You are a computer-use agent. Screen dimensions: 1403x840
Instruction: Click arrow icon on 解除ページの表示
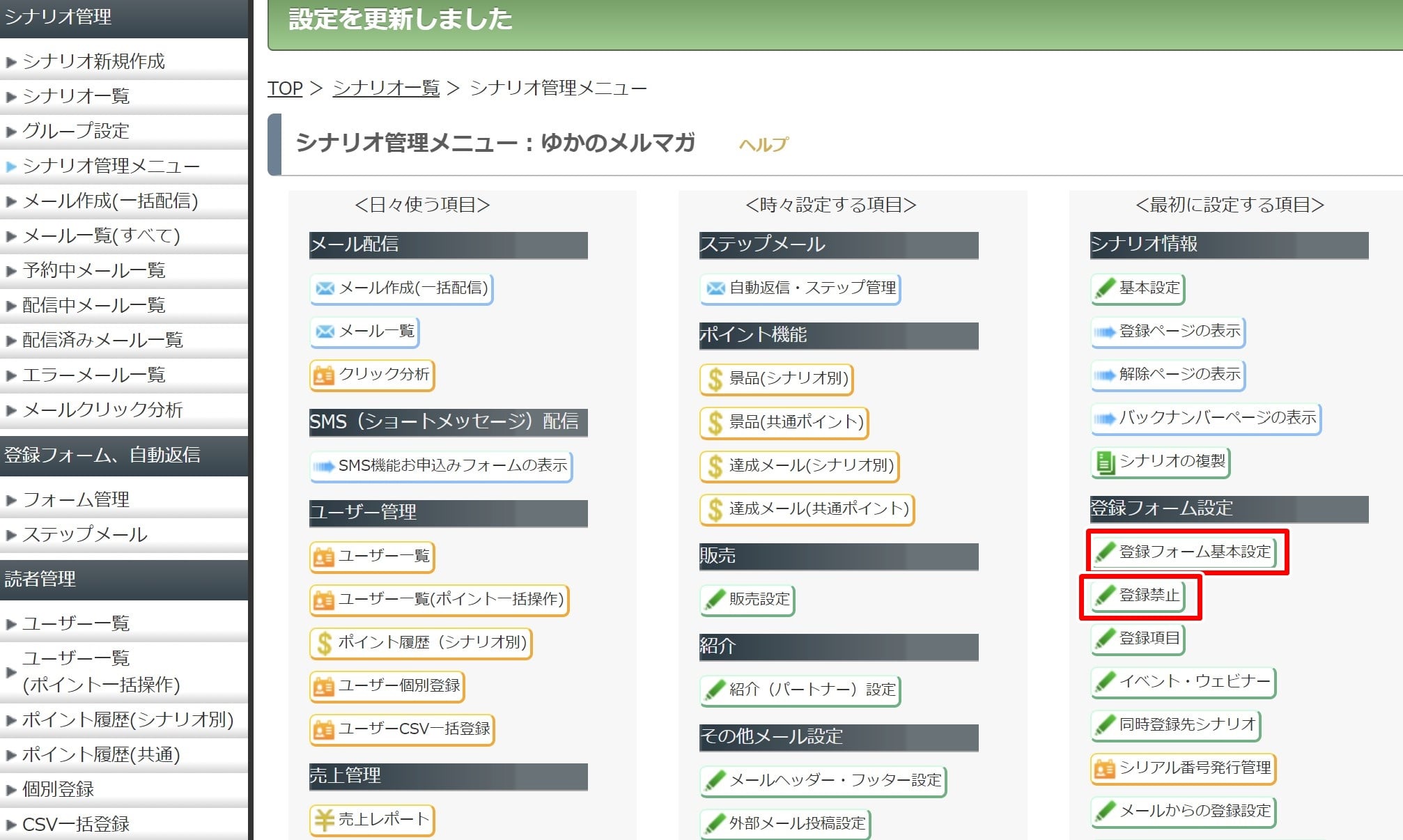(1105, 375)
